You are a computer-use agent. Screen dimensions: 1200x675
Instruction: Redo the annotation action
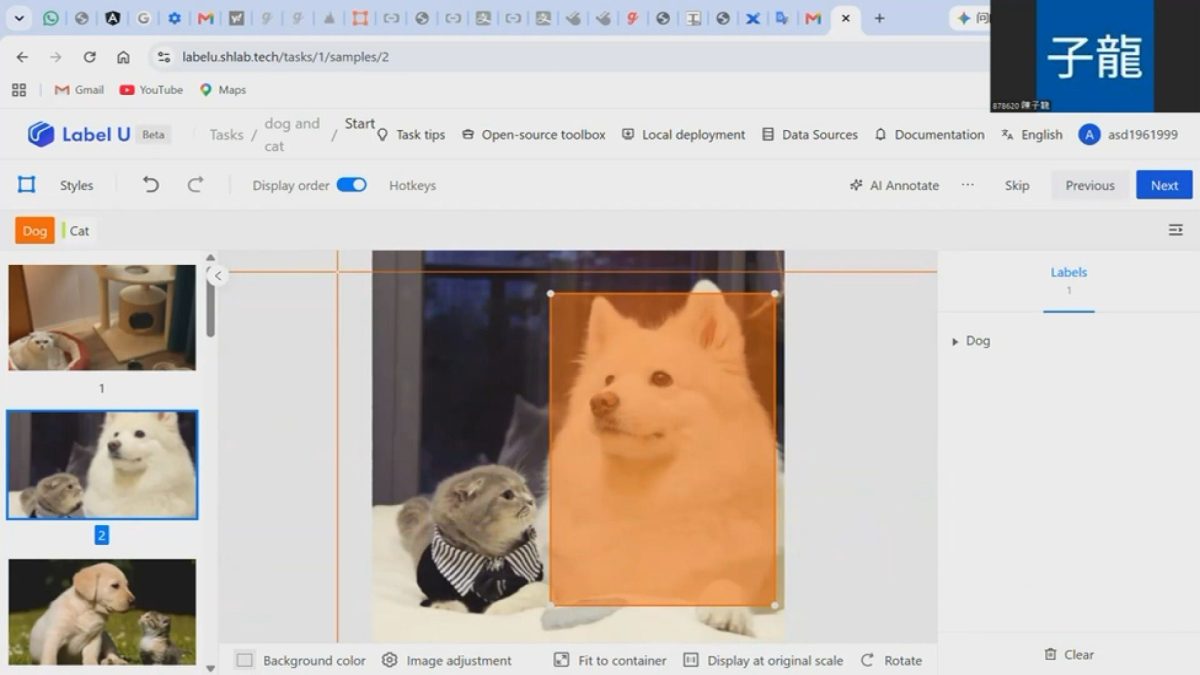pos(196,185)
